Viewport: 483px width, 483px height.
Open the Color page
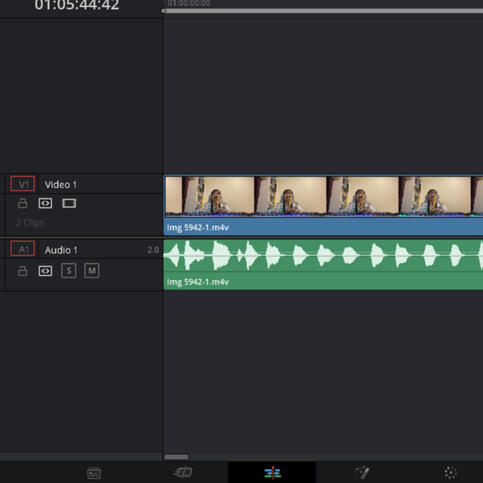(x=451, y=473)
